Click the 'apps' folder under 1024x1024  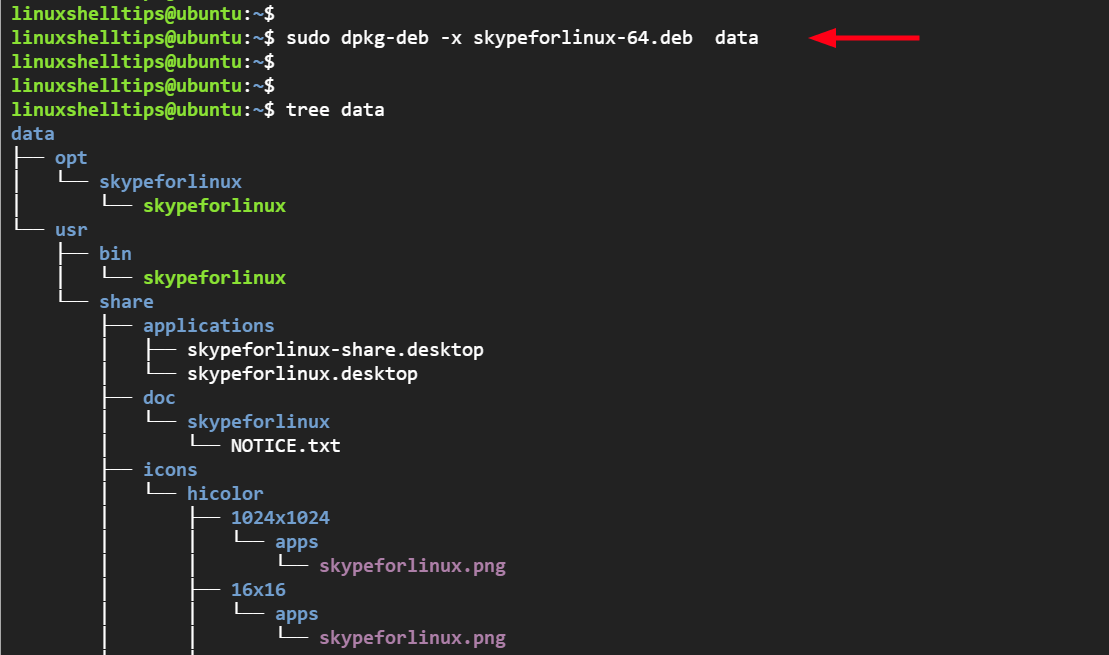[297, 543]
